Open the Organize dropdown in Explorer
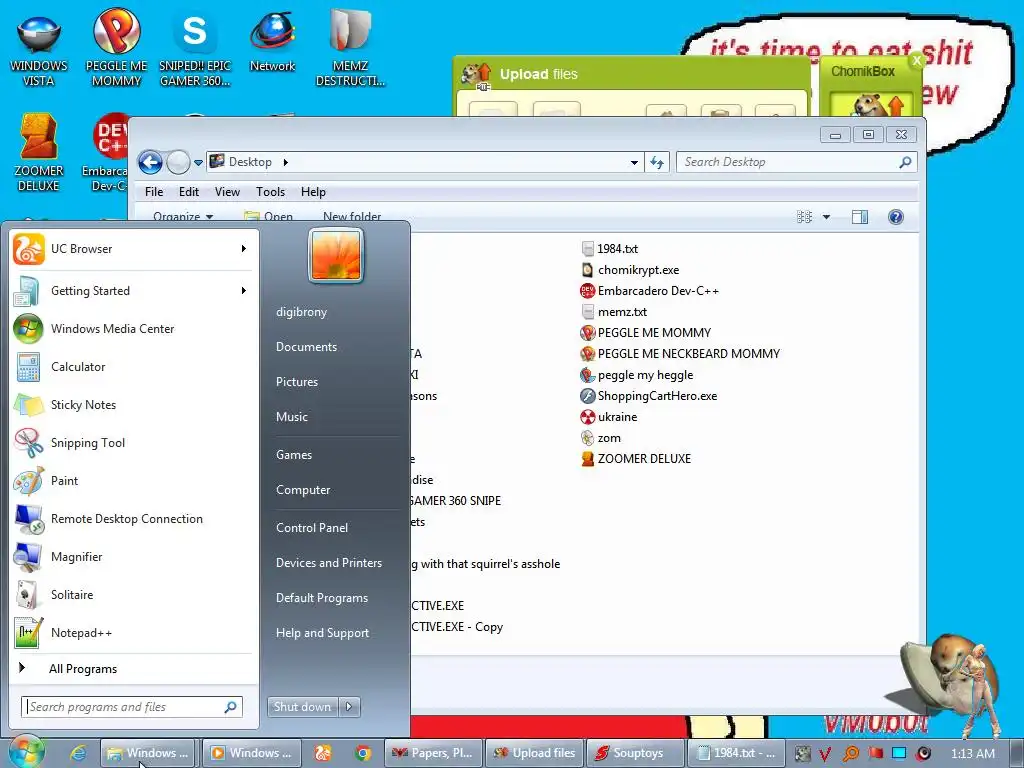Screen dimensions: 1024x768 183,217
